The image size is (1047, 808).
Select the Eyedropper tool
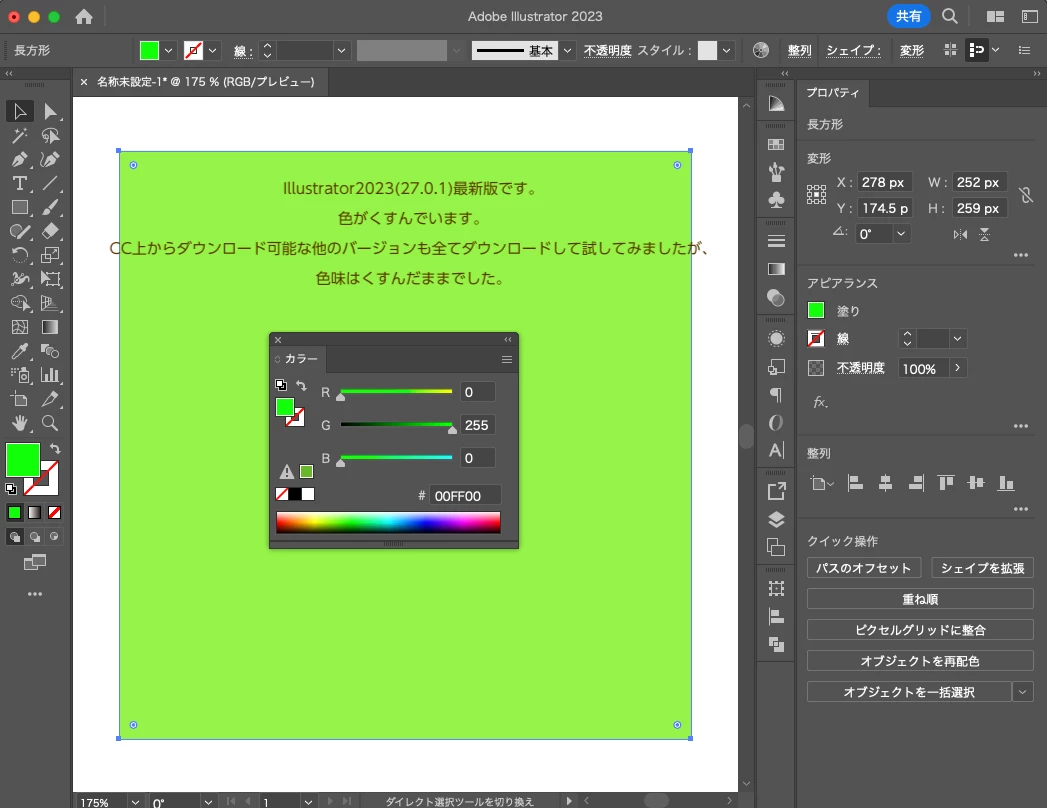19,351
